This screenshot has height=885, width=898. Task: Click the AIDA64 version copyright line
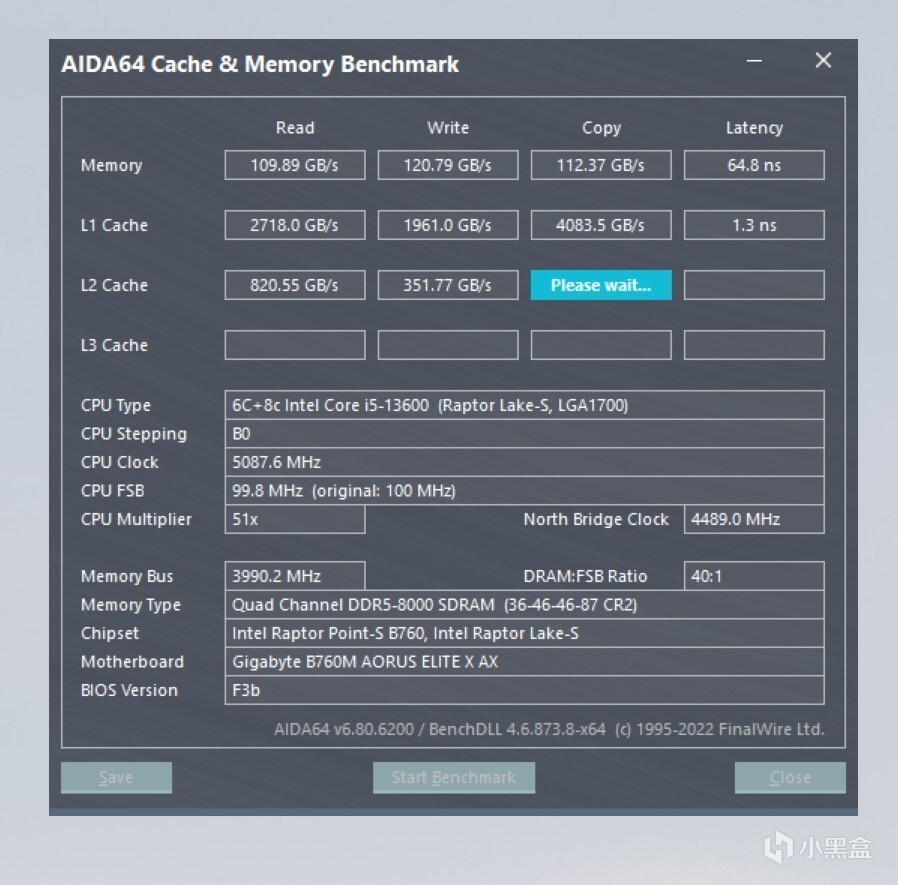549,729
